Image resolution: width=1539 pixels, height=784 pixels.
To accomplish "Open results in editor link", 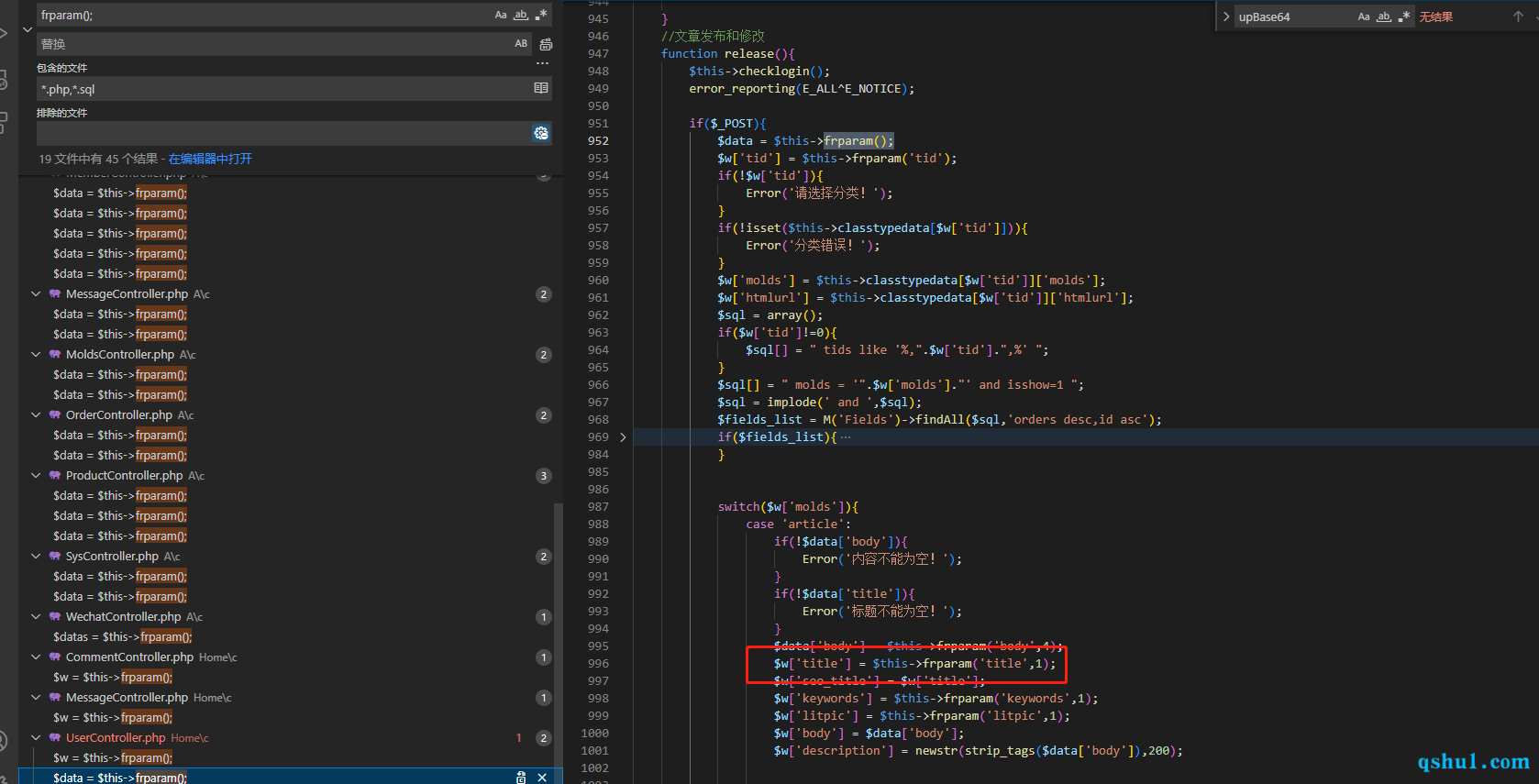I will pyautogui.click(x=210, y=159).
